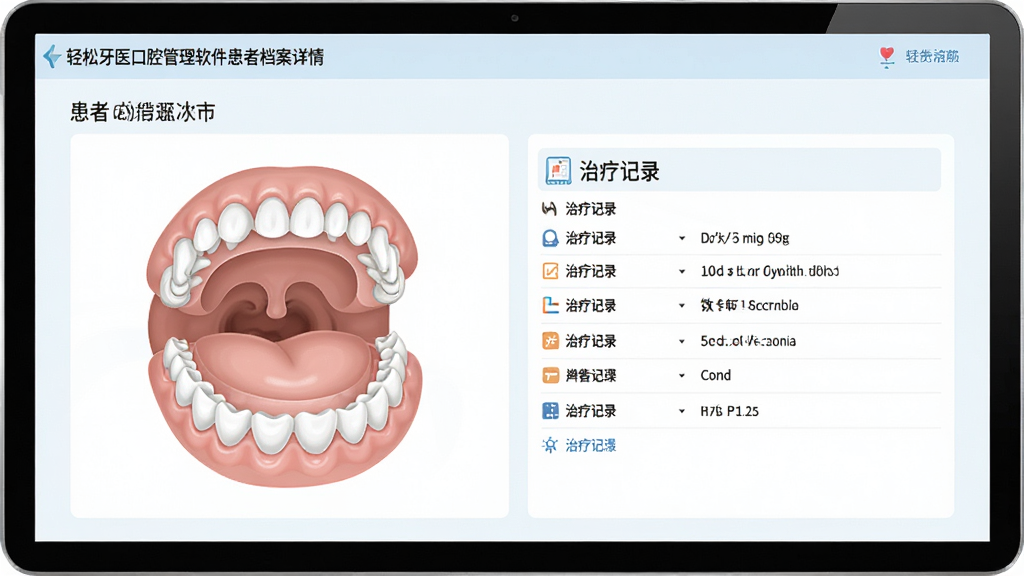
Task: Expand the dropdown arrow for 10d row
Action: [682, 271]
